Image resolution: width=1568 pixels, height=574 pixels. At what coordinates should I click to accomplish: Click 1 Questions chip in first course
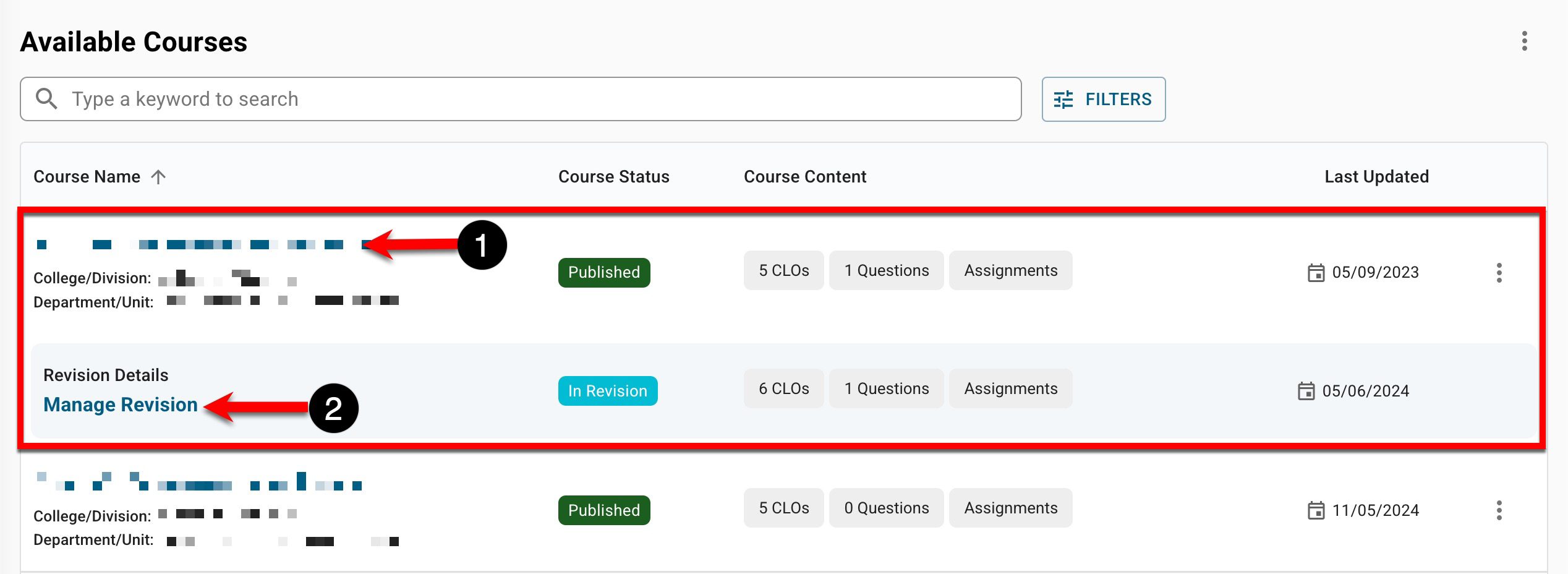886,270
